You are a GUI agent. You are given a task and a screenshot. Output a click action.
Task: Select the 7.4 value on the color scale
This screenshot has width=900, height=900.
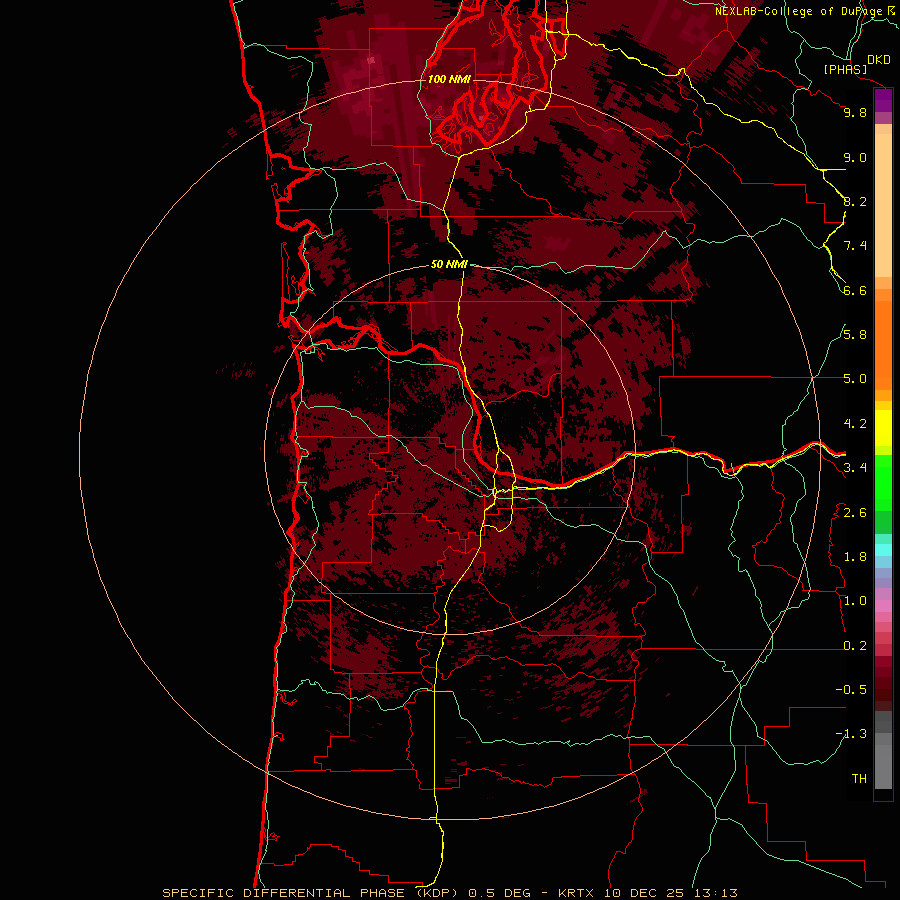click(855, 246)
